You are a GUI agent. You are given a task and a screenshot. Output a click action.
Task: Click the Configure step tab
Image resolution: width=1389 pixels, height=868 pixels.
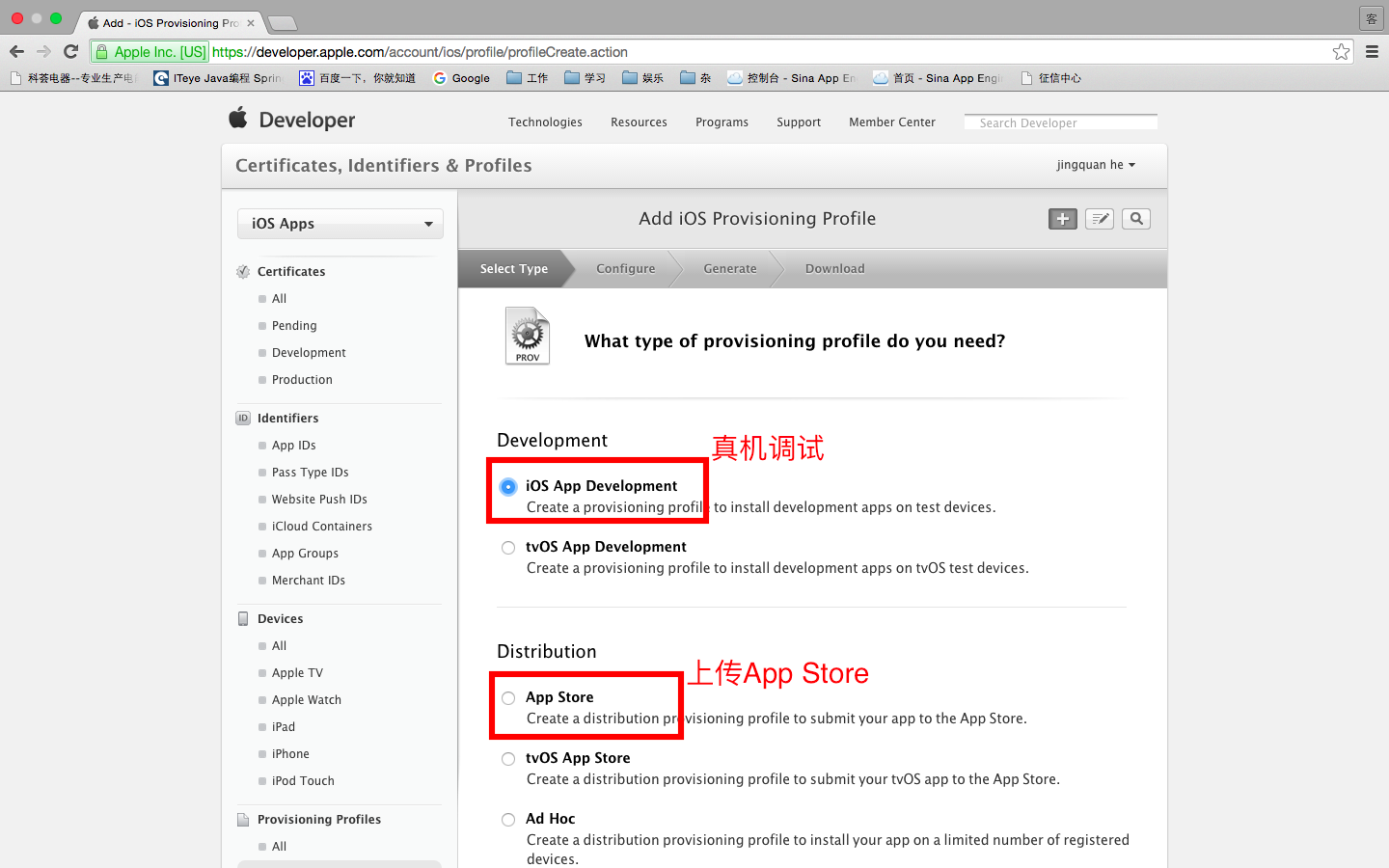[x=626, y=269]
